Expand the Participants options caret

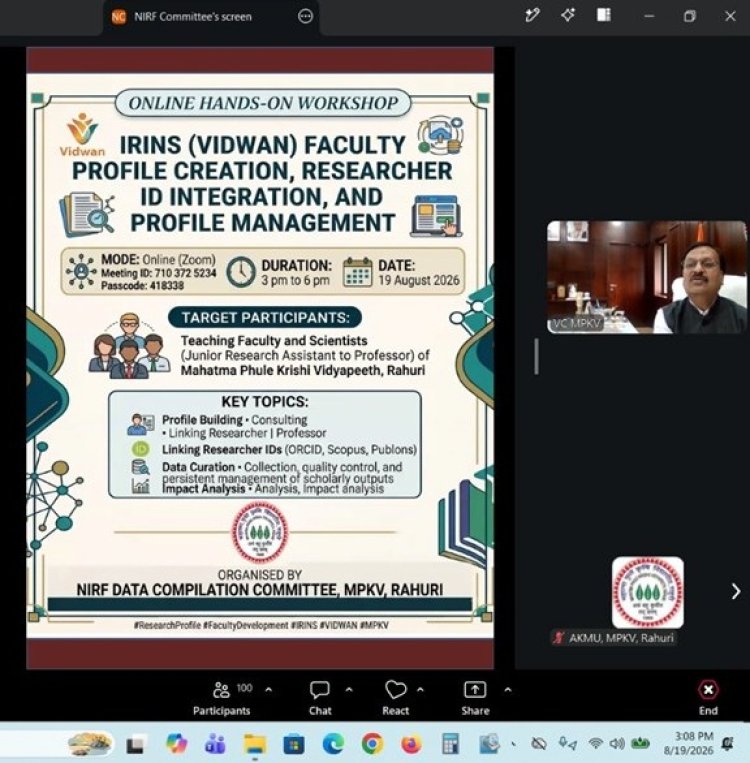click(x=268, y=690)
